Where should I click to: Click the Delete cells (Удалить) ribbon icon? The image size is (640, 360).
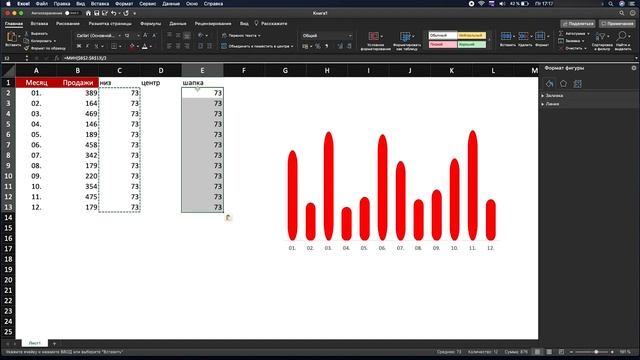pyautogui.click(x=523, y=36)
